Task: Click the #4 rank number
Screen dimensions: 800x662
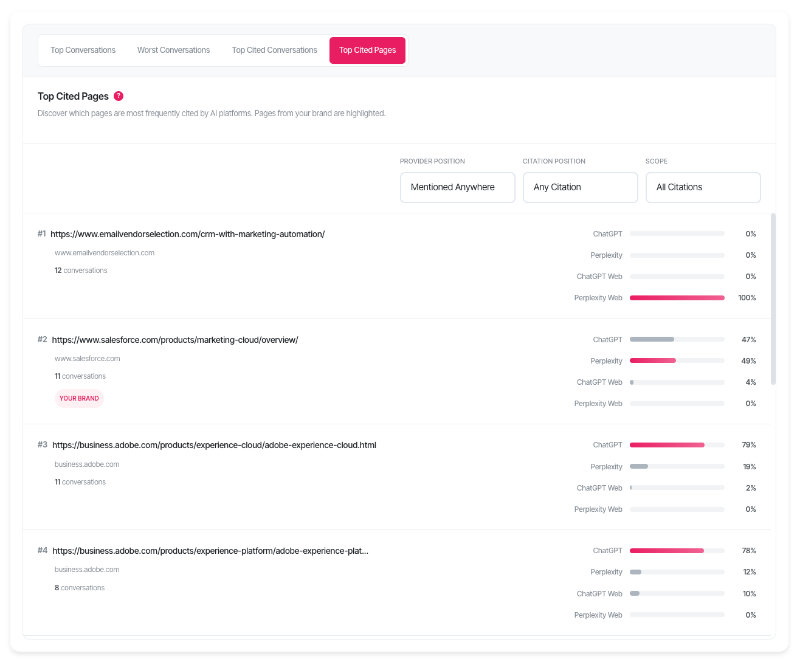Action: pos(42,550)
